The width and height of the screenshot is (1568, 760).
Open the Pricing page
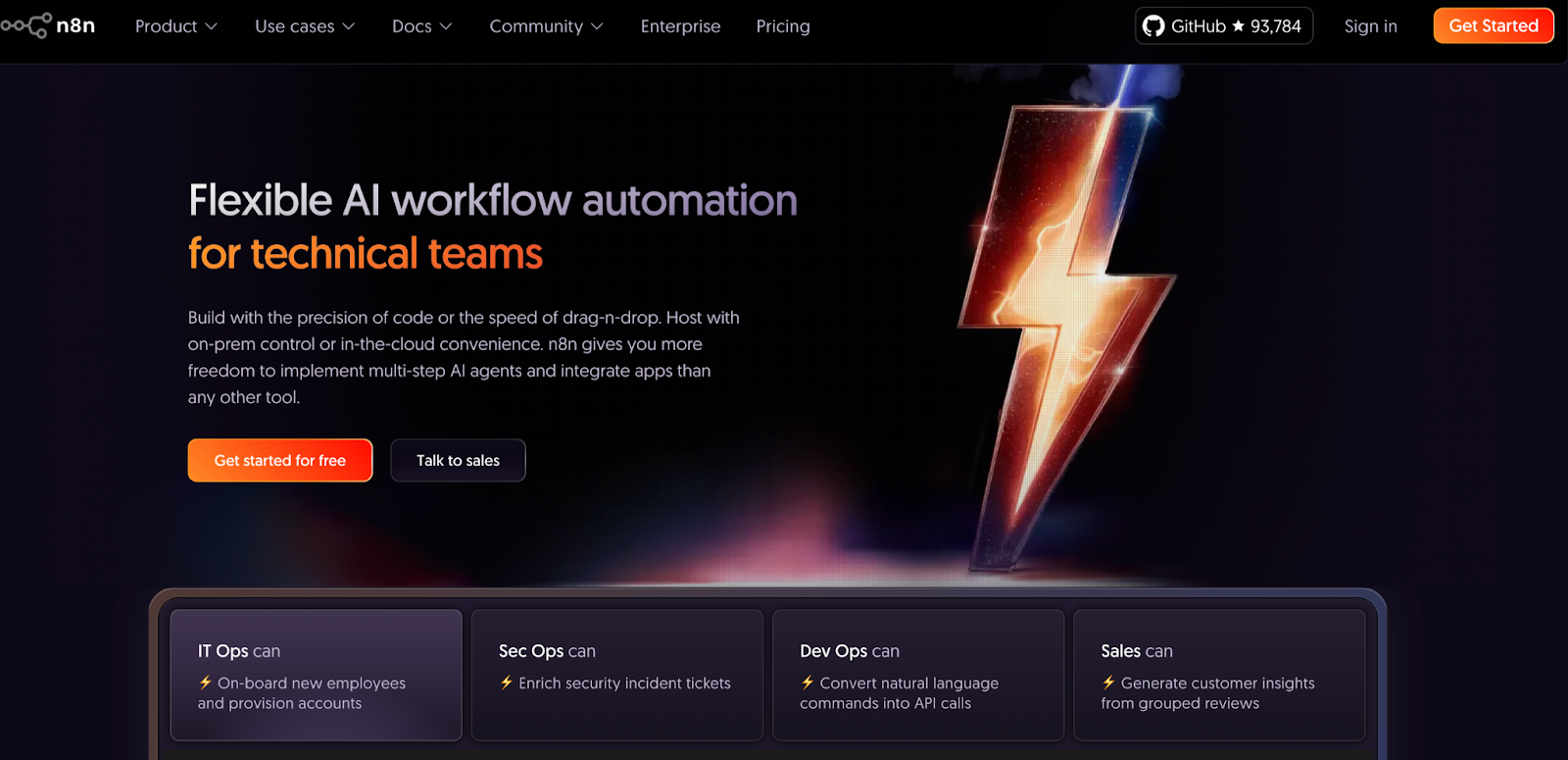coord(782,26)
